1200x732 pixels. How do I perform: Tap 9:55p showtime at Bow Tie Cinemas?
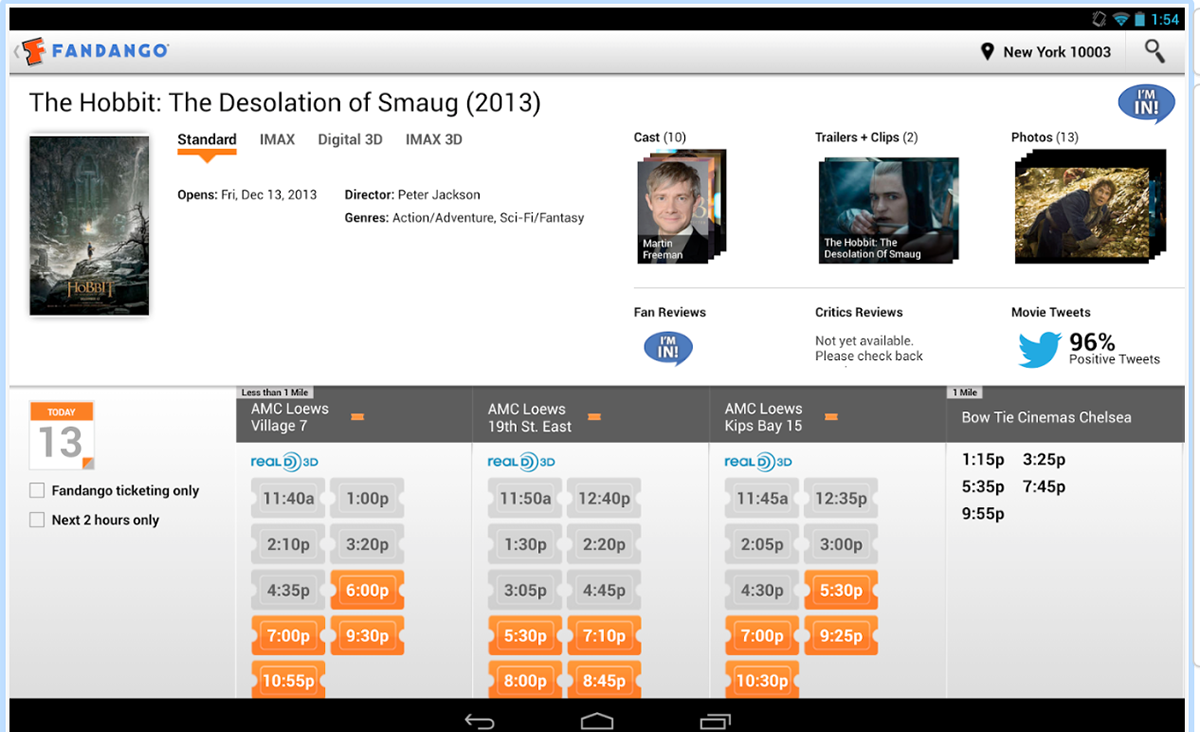(983, 514)
